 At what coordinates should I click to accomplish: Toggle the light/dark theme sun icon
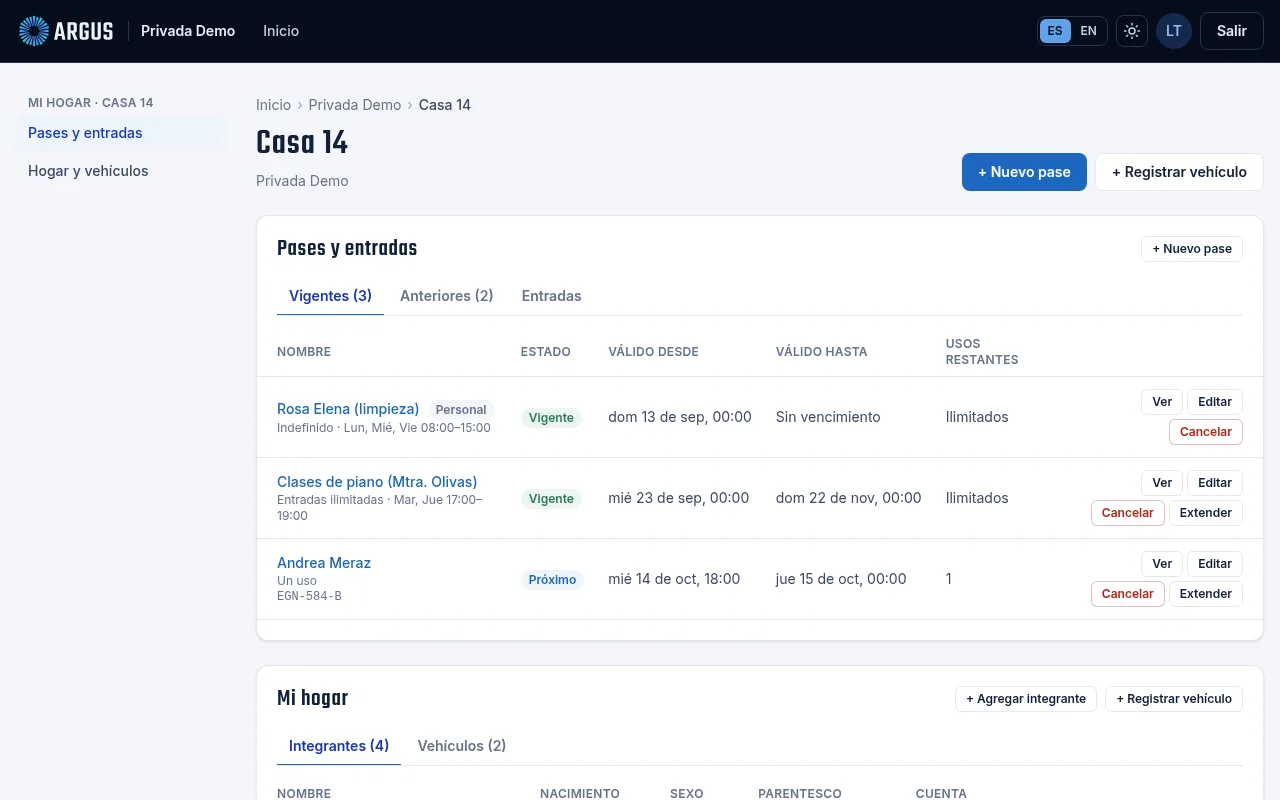tap(1132, 31)
